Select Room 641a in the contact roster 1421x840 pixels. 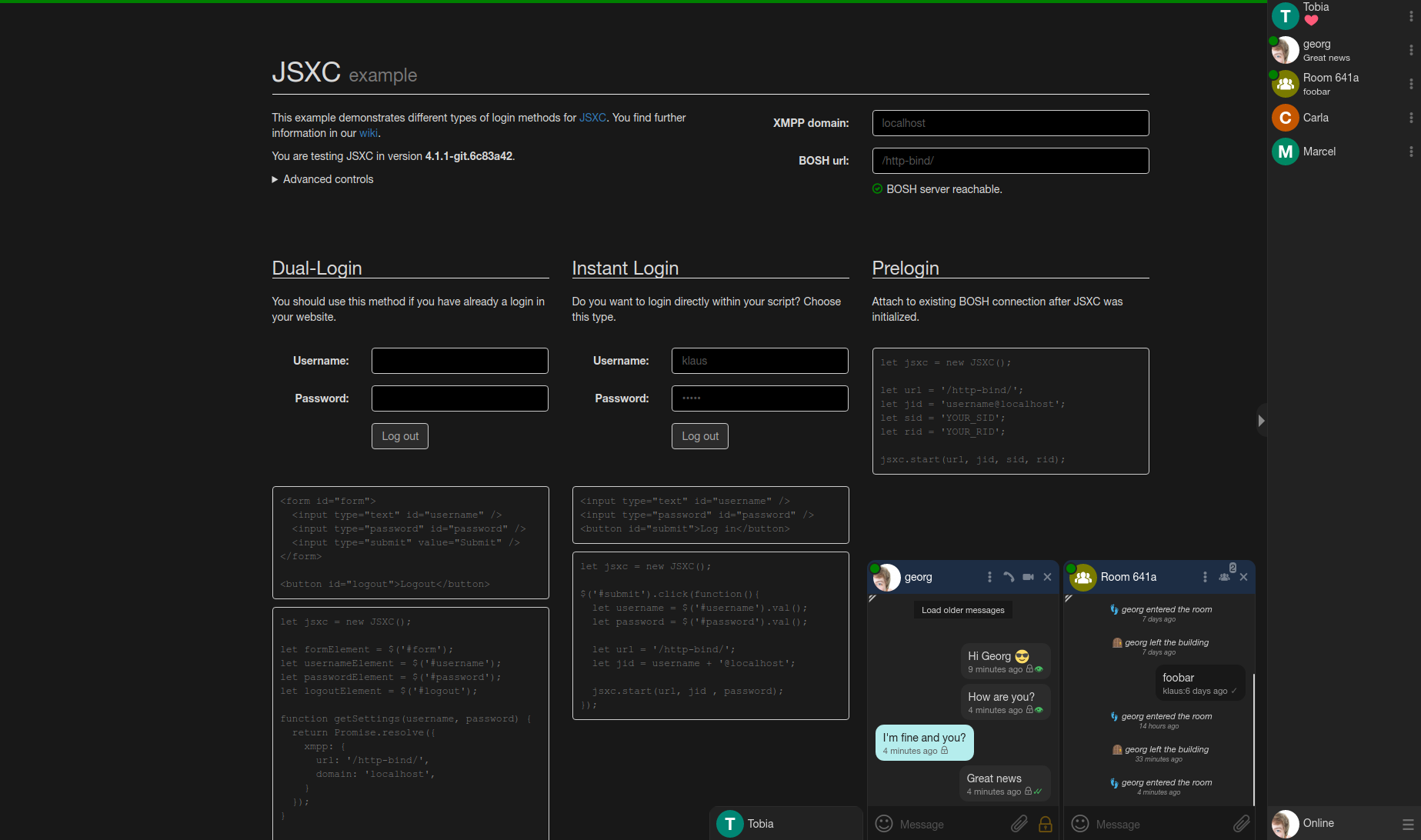pos(1344,84)
